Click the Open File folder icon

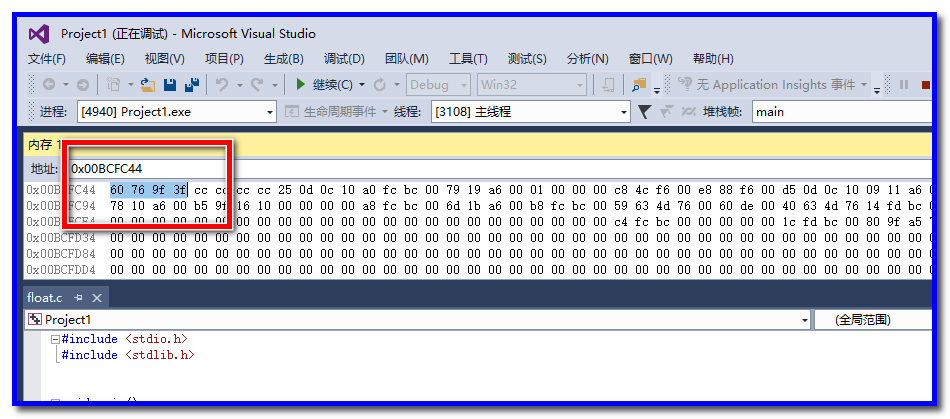148,85
